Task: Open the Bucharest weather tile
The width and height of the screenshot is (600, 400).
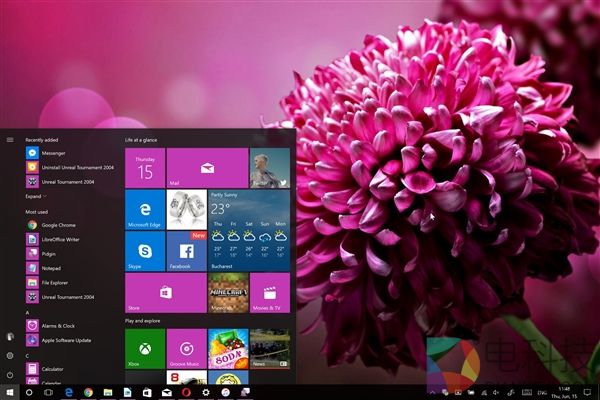Action: point(249,230)
